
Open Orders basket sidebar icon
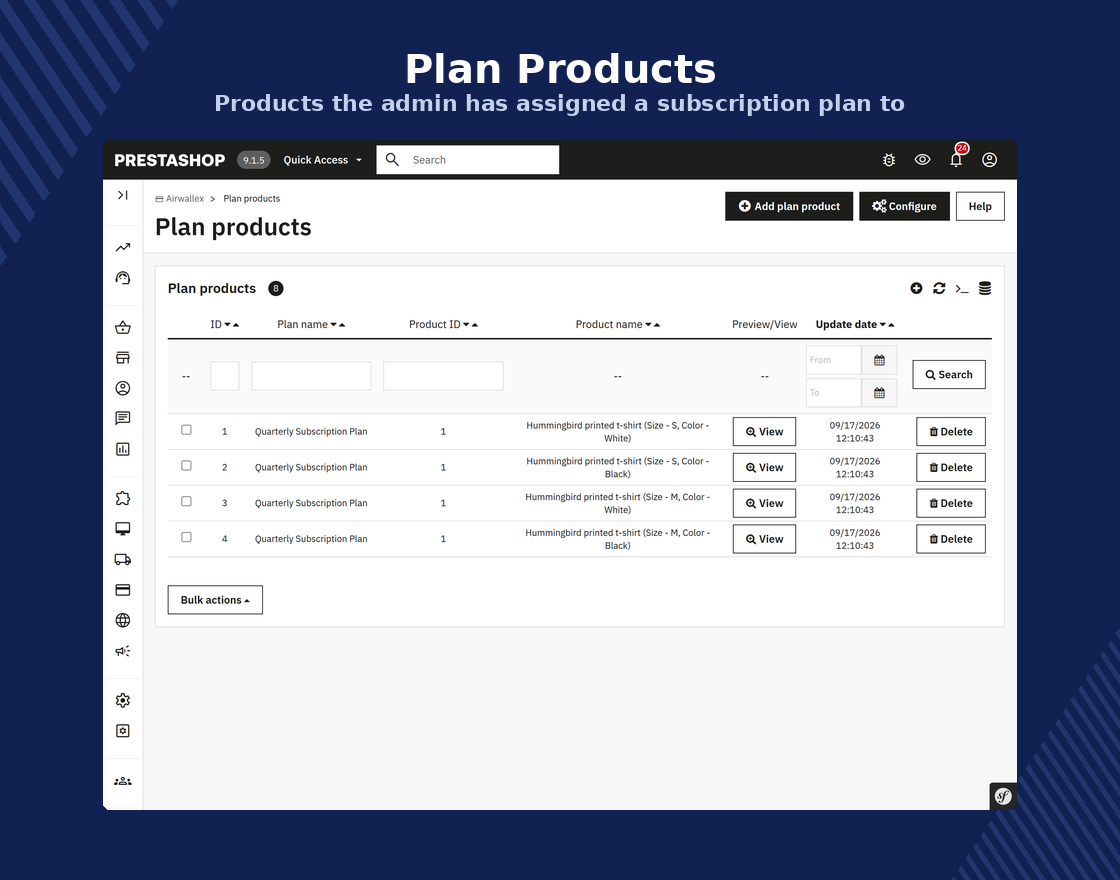coord(123,328)
